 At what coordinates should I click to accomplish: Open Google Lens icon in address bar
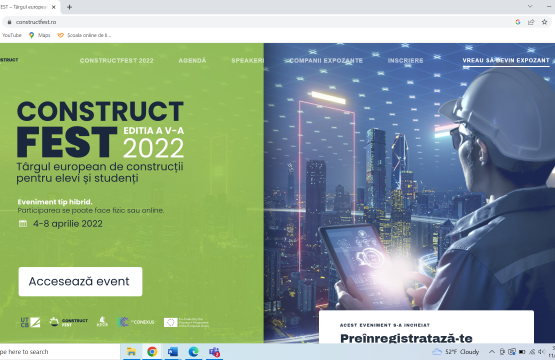[518, 22]
